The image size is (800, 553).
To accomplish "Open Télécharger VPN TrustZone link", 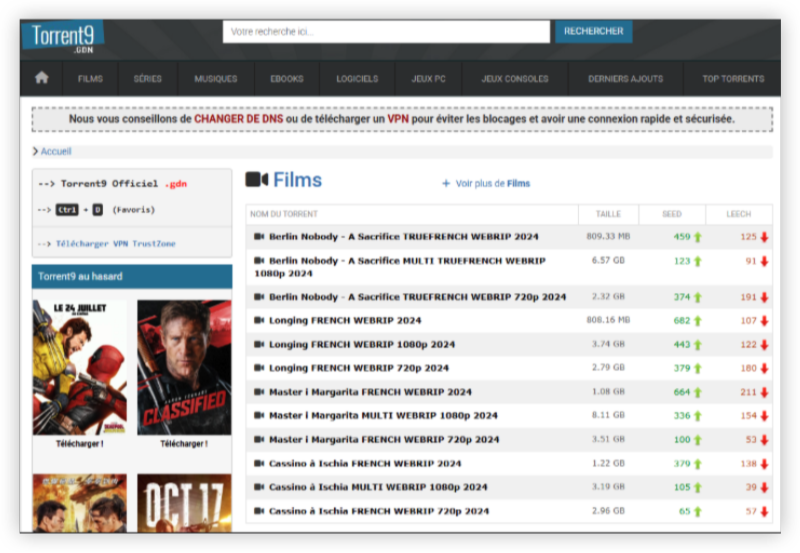I will (116, 244).
